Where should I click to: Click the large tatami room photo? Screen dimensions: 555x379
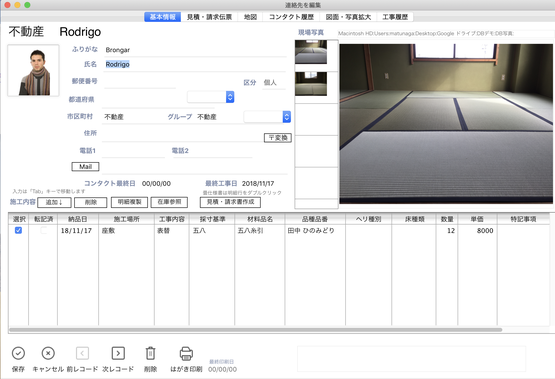(446, 124)
